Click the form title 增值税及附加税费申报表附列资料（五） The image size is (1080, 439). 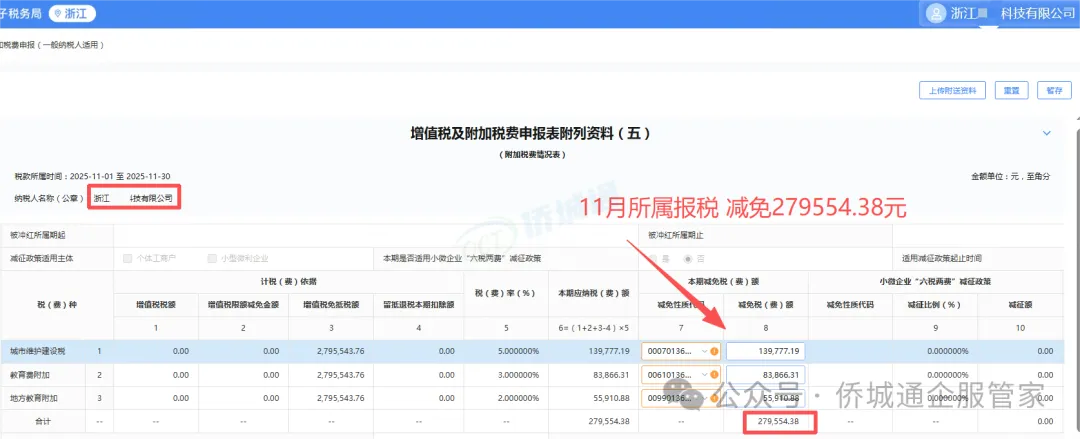tap(530, 133)
